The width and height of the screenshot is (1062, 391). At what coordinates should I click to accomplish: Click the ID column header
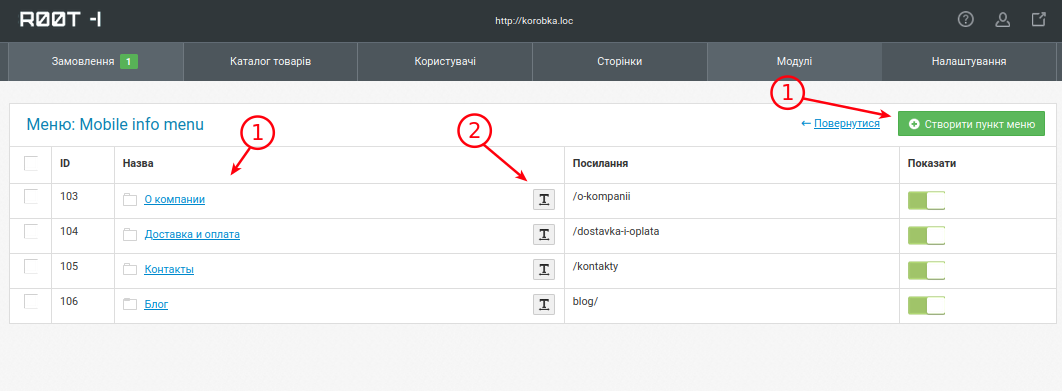65,163
